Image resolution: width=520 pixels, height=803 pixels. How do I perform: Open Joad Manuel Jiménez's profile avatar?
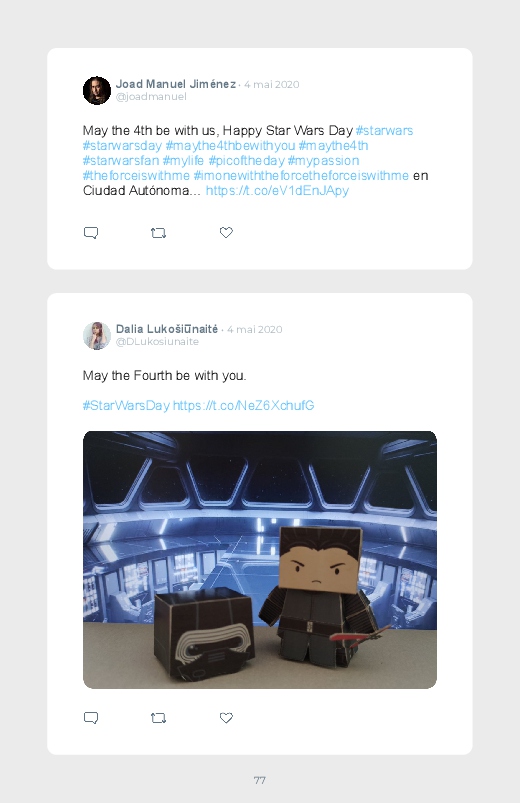coord(97,91)
